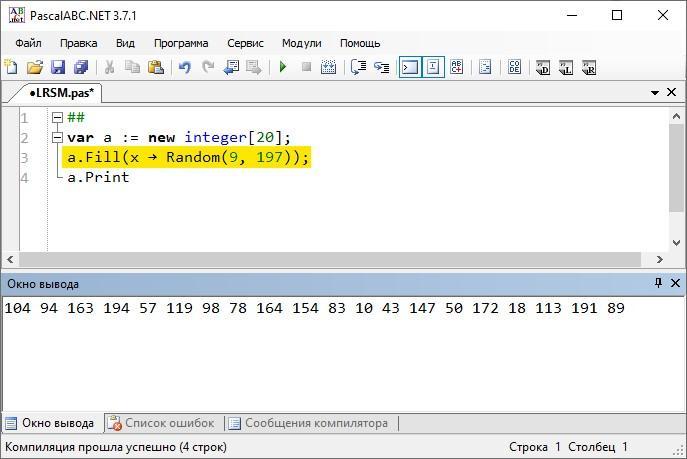The height and width of the screenshot is (459, 687).
Task: Pin the Окно вывода panel
Action: point(658,282)
